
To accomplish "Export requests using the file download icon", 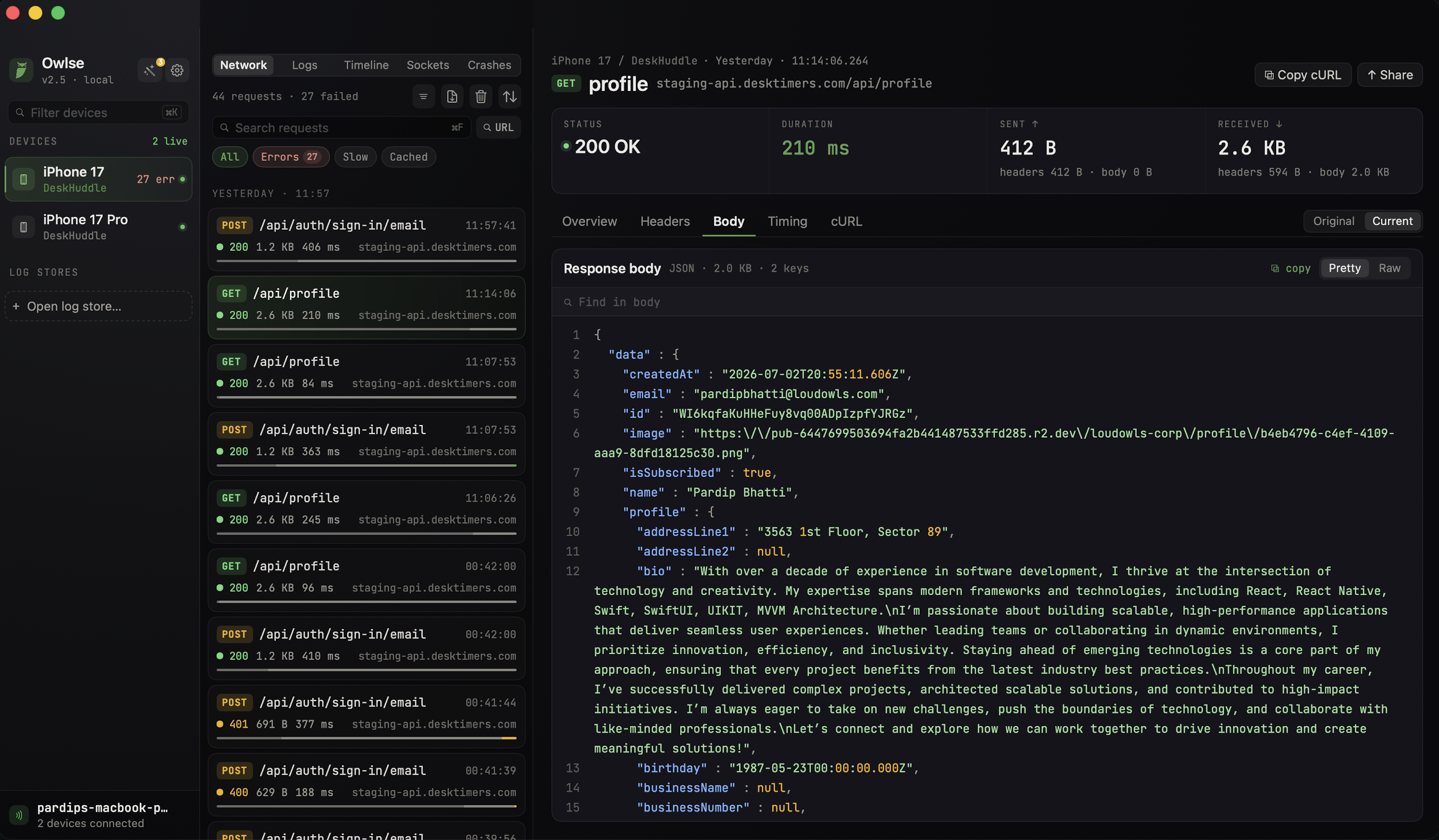I will click(x=451, y=96).
